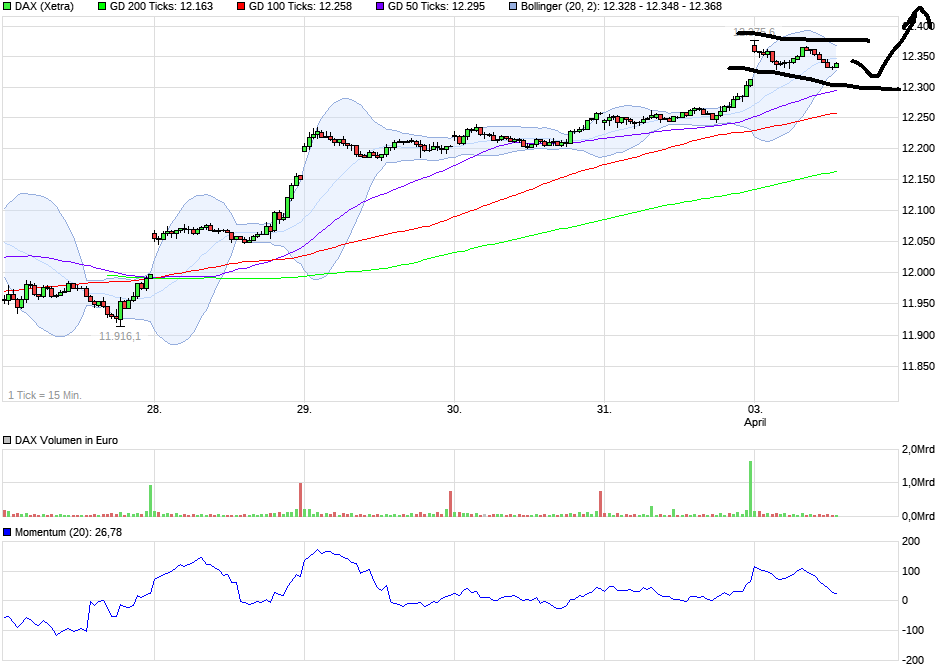Image resolution: width=940 pixels, height=670 pixels.
Task: Click the '1 Tick = 15 Min.' note
Action: point(45,395)
